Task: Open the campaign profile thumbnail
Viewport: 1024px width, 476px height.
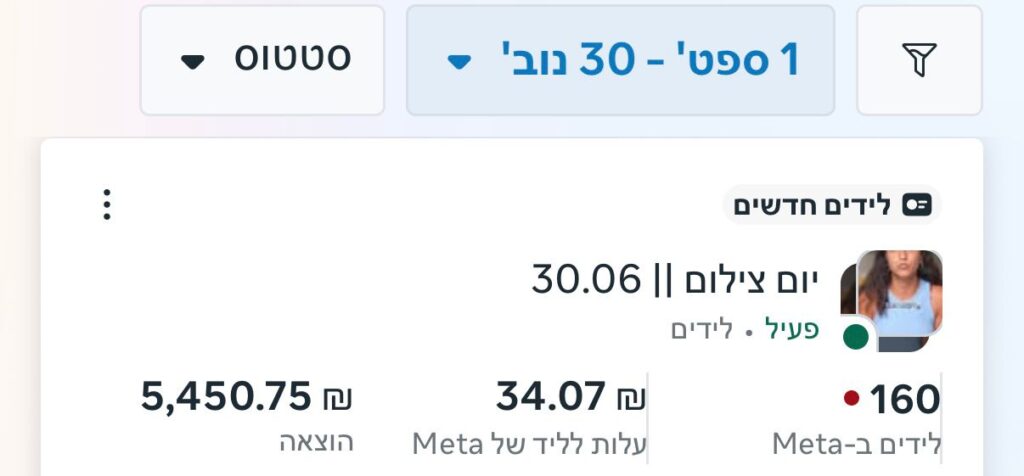Action: tap(891, 300)
